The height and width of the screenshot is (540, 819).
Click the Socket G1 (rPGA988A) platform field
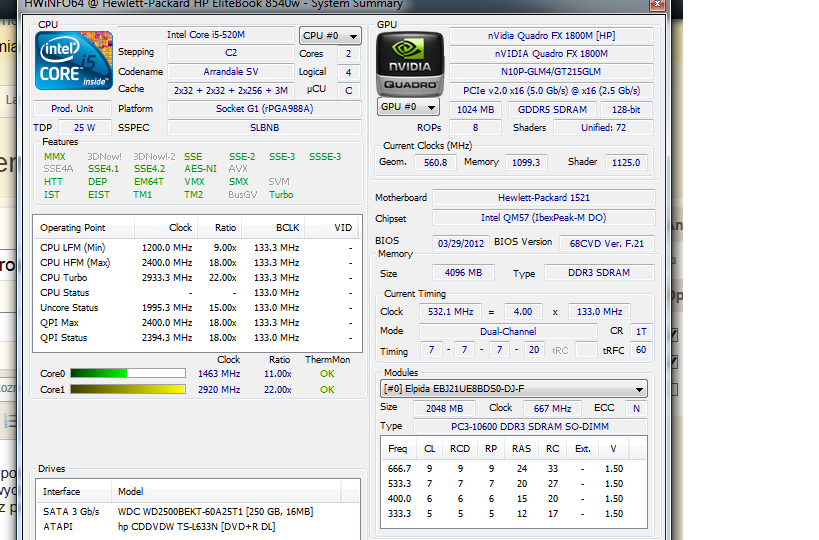tap(264, 109)
